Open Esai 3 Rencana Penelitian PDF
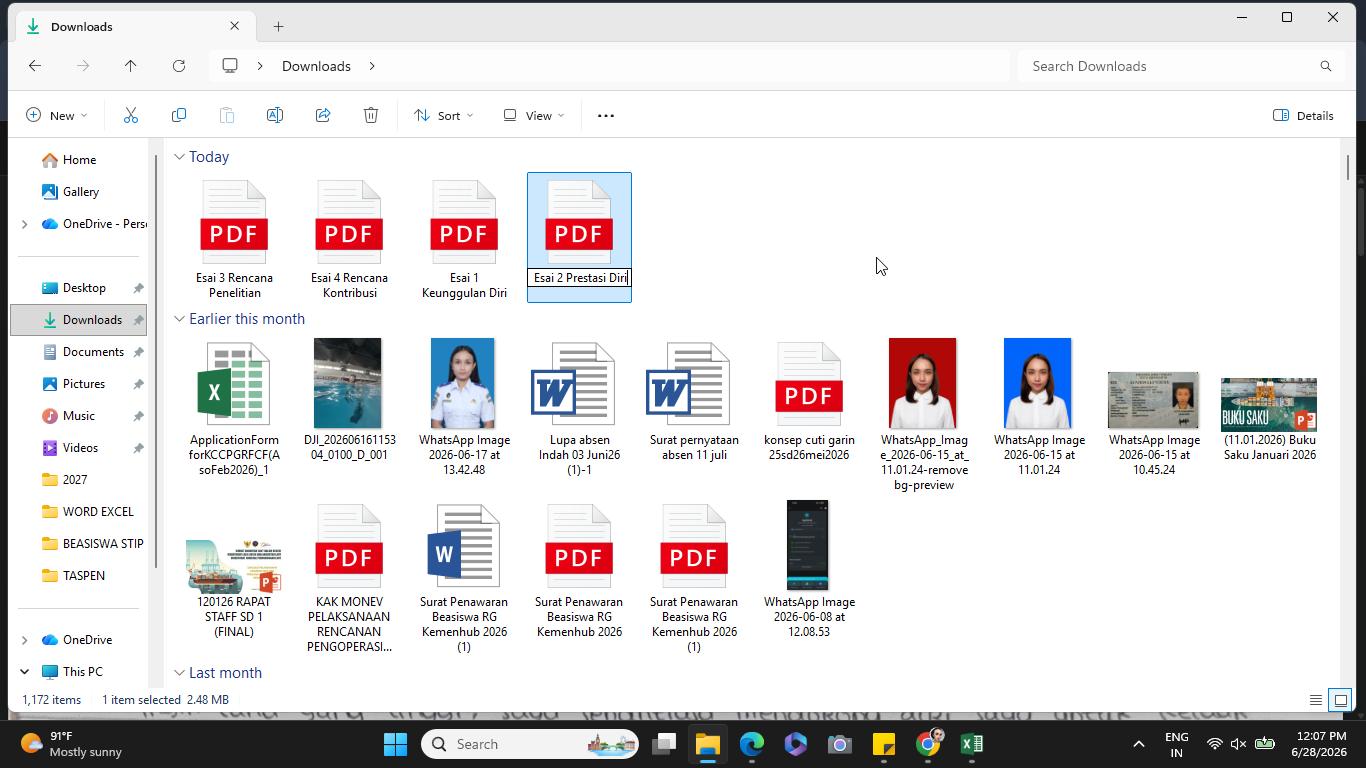Screen dimensions: 1366x768 coord(234,239)
